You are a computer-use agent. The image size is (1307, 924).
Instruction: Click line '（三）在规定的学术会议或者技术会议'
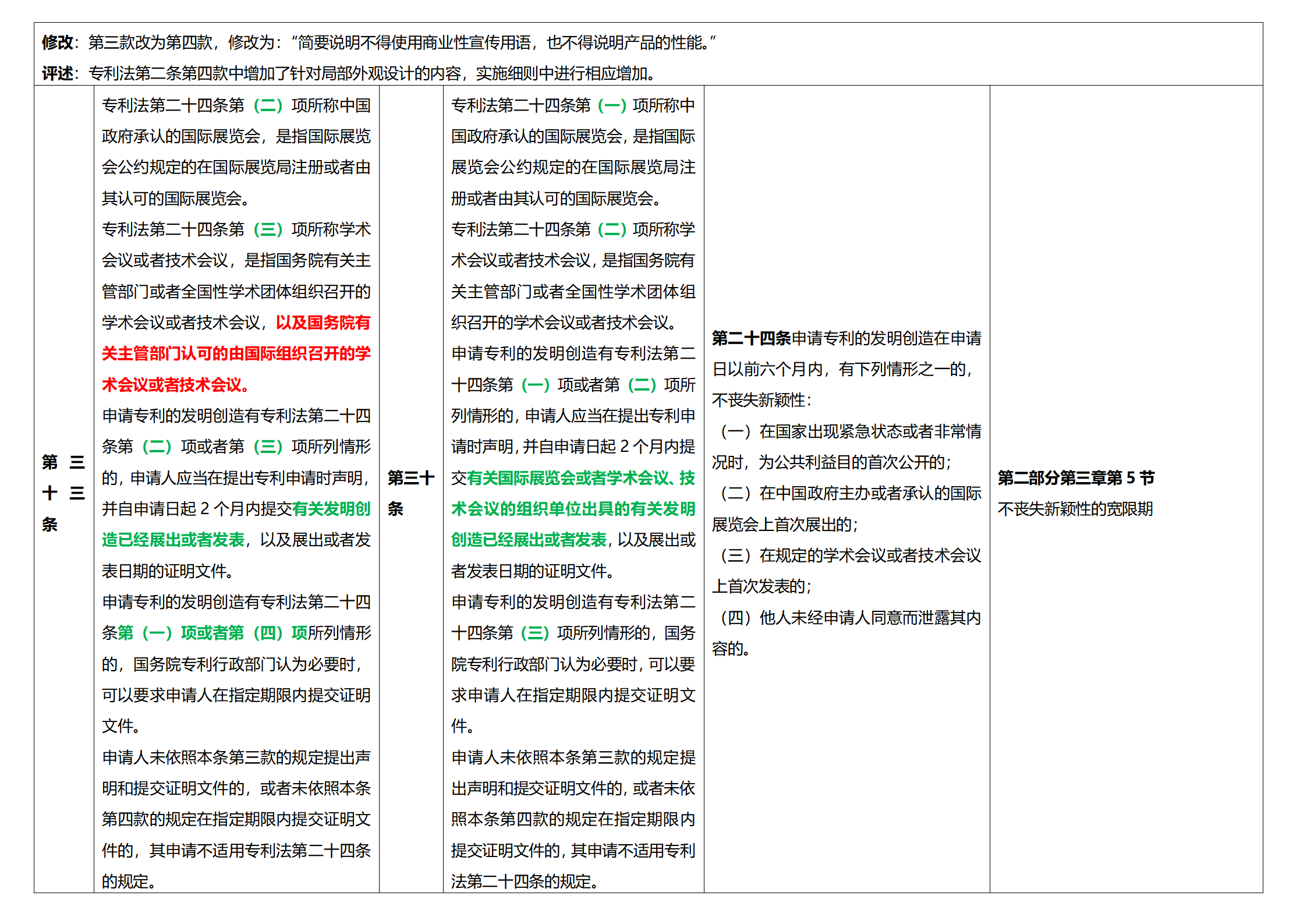(847, 555)
